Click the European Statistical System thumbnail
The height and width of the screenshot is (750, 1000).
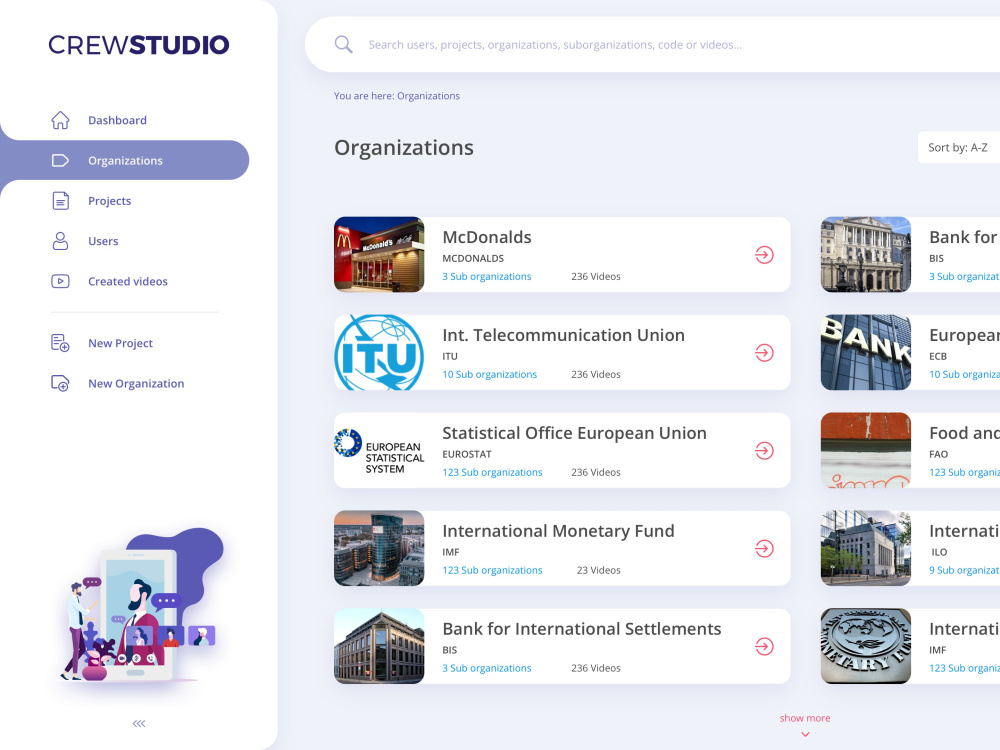[x=379, y=450]
